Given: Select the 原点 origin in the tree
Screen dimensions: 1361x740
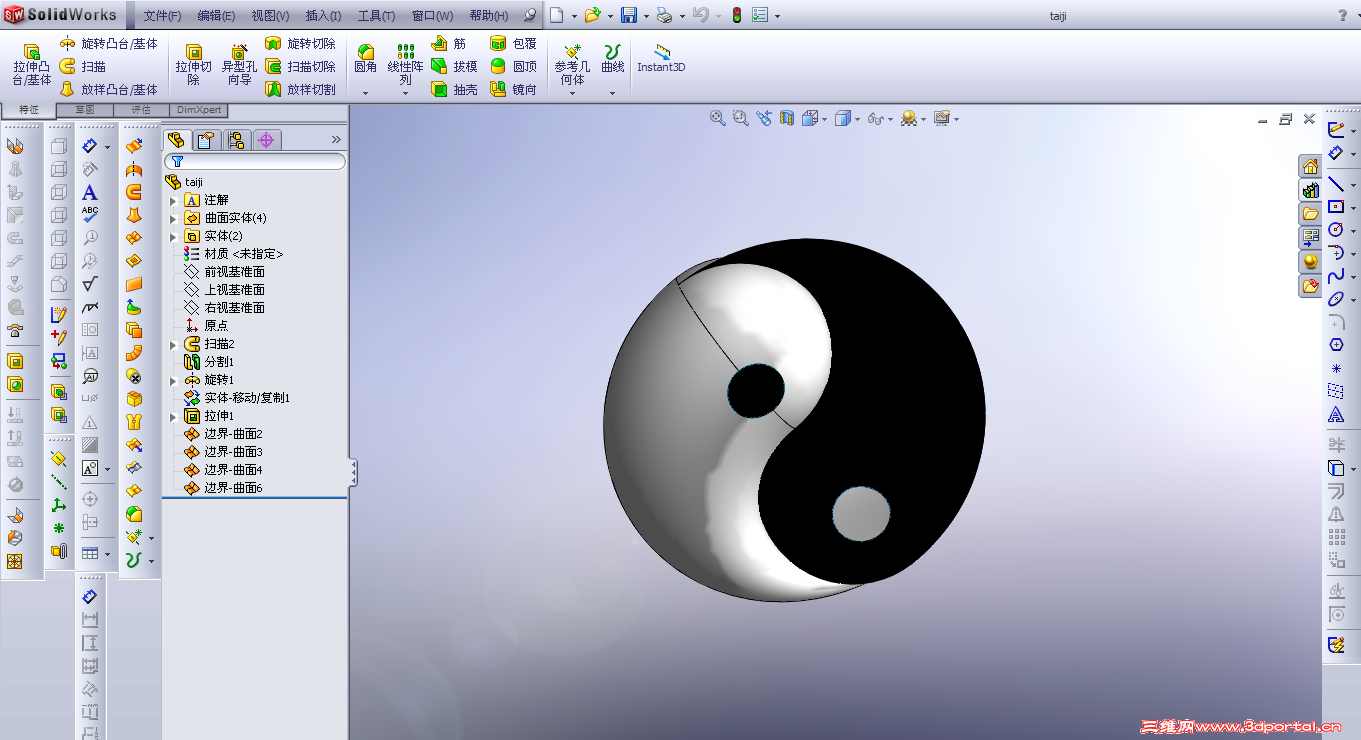Looking at the screenshot, I should click(x=206, y=326).
